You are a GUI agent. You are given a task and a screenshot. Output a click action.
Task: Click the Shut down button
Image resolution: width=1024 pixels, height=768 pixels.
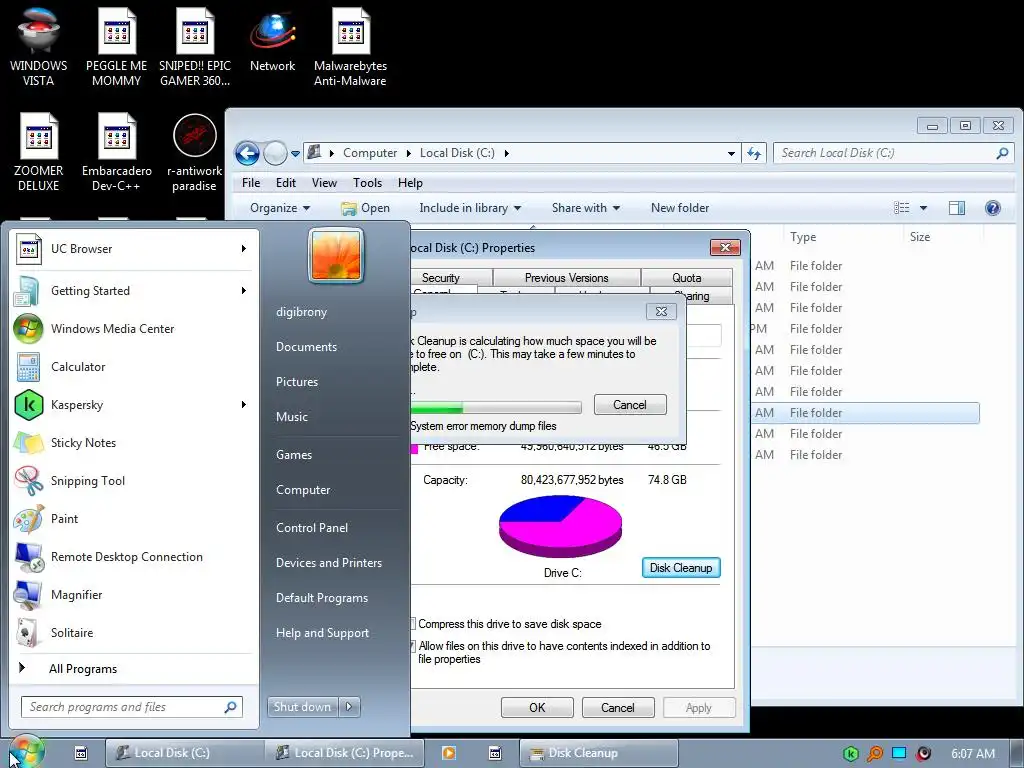(303, 707)
